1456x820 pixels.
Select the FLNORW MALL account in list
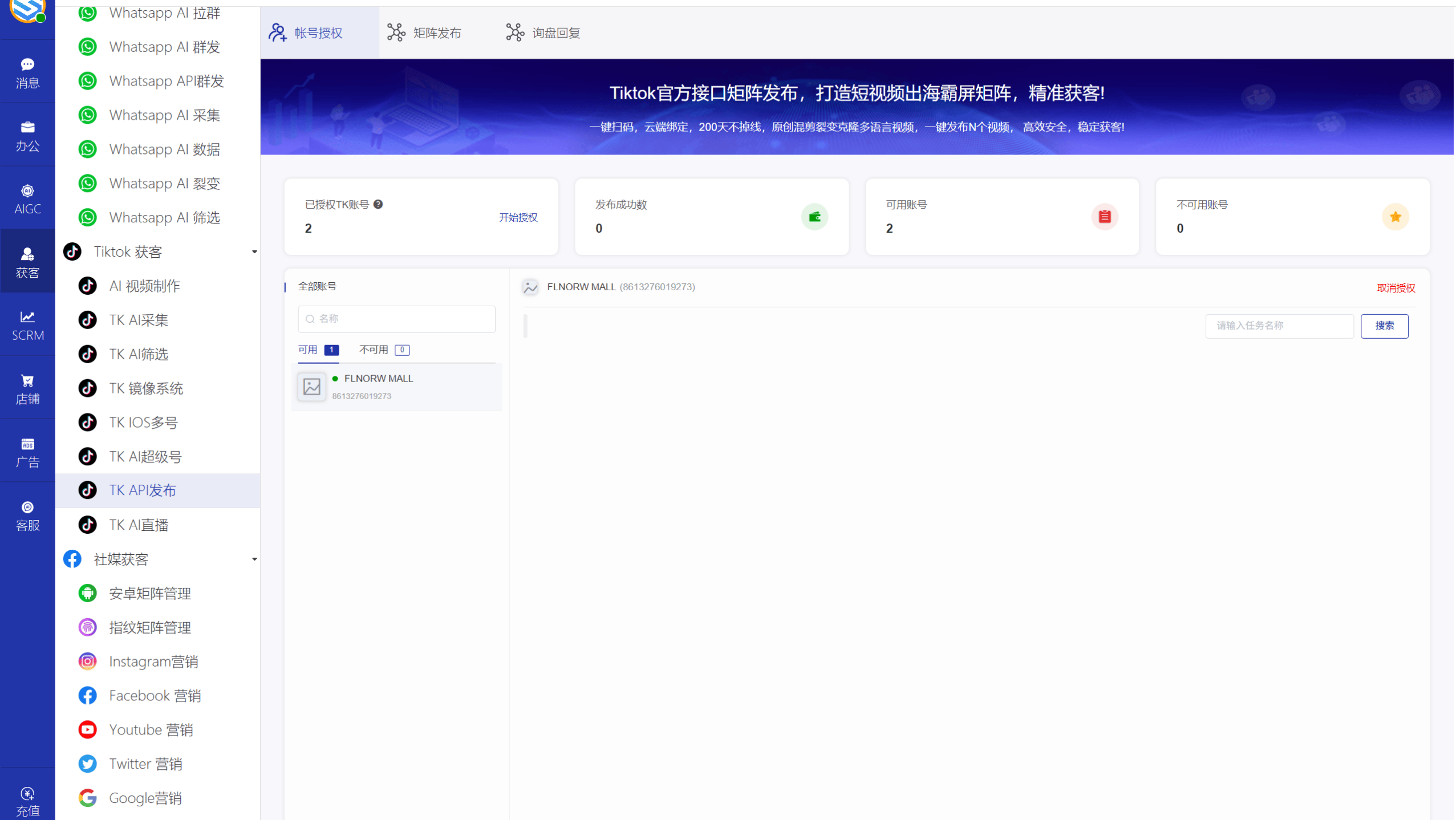[x=396, y=386]
